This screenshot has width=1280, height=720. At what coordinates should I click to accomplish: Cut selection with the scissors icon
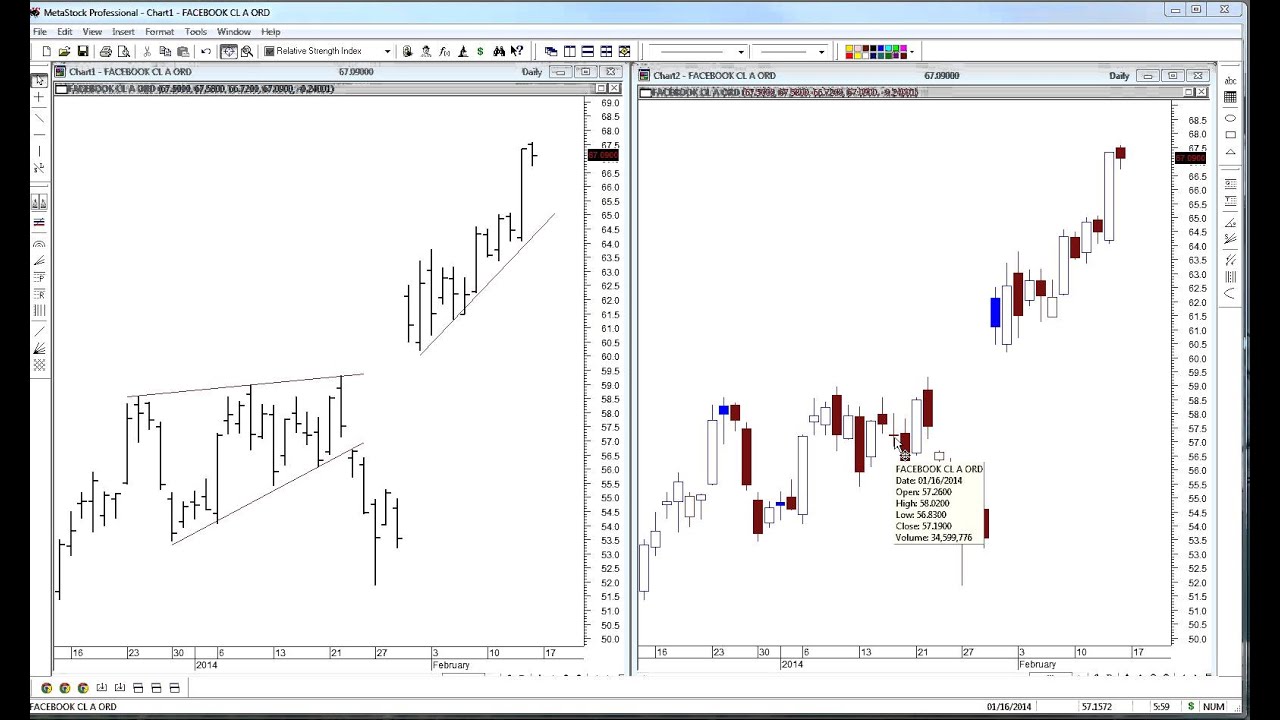(x=147, y=51)
